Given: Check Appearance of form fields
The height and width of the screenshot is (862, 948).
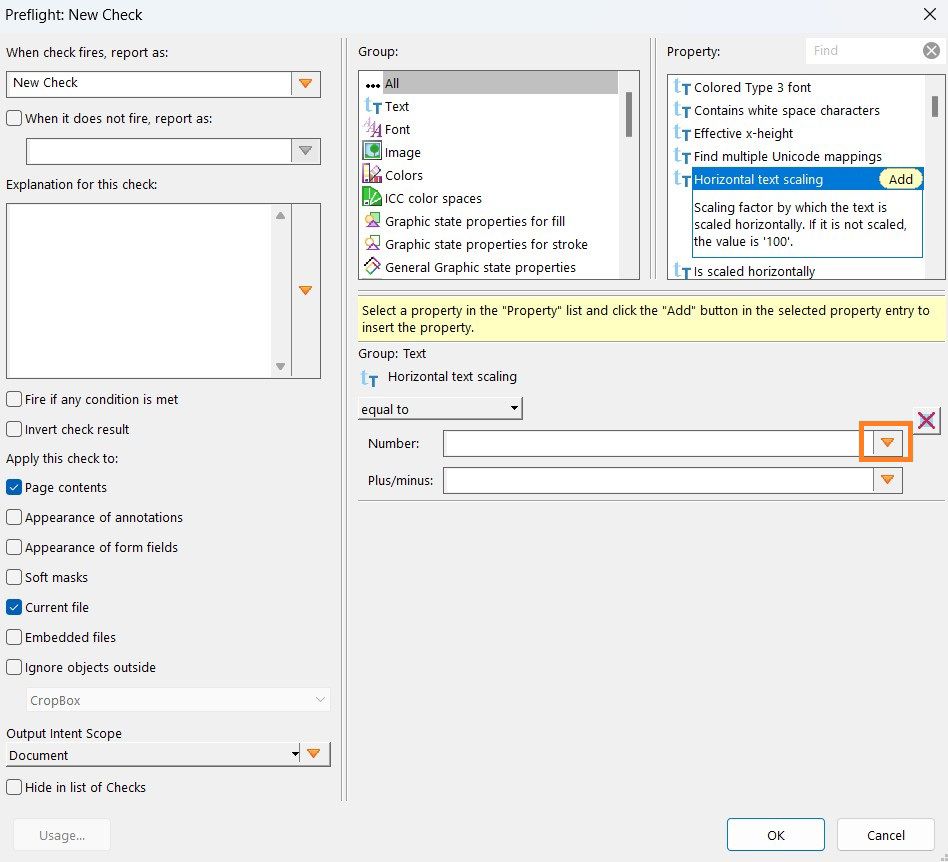Looking at the screenshot, I should tap(14, 547).
